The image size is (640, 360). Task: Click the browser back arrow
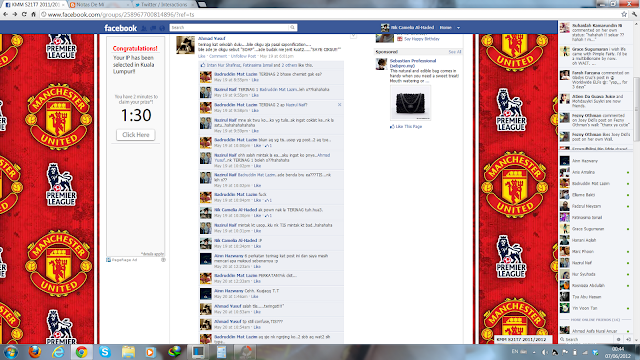click(x=5, y=14)
